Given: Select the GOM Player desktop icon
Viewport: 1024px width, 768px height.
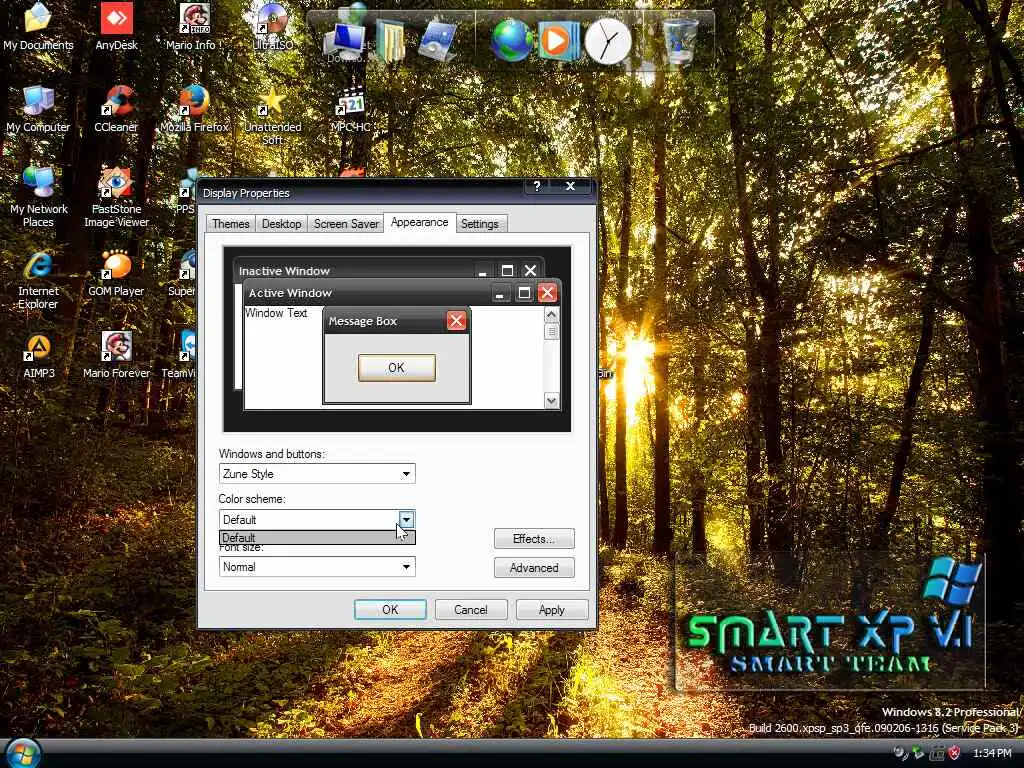Looking at the screenshot, I should click(x=116, y=273).
